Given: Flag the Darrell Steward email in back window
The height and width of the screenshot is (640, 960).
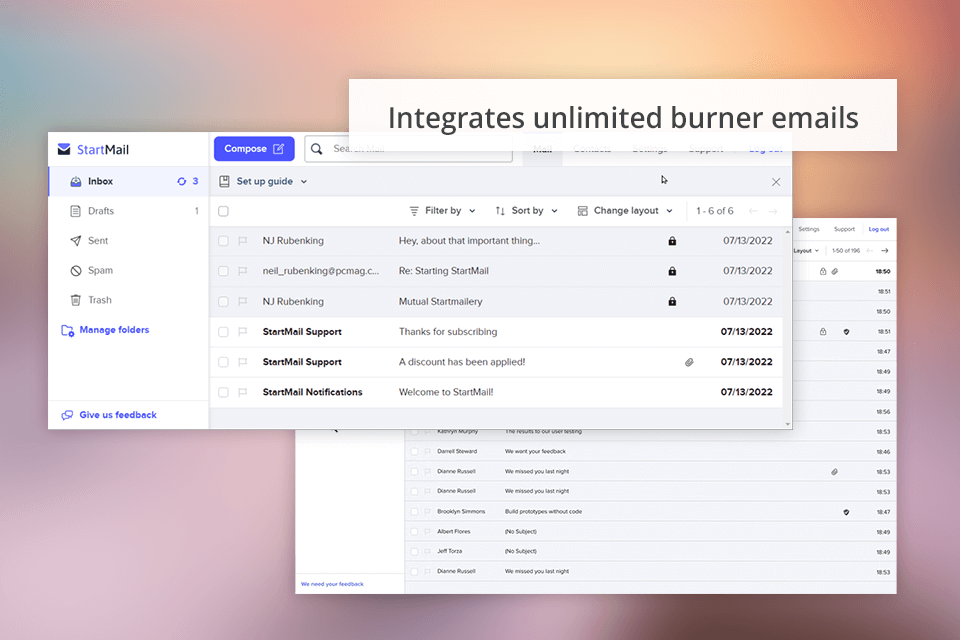Looking at the screenshot, I should point(427,451).
